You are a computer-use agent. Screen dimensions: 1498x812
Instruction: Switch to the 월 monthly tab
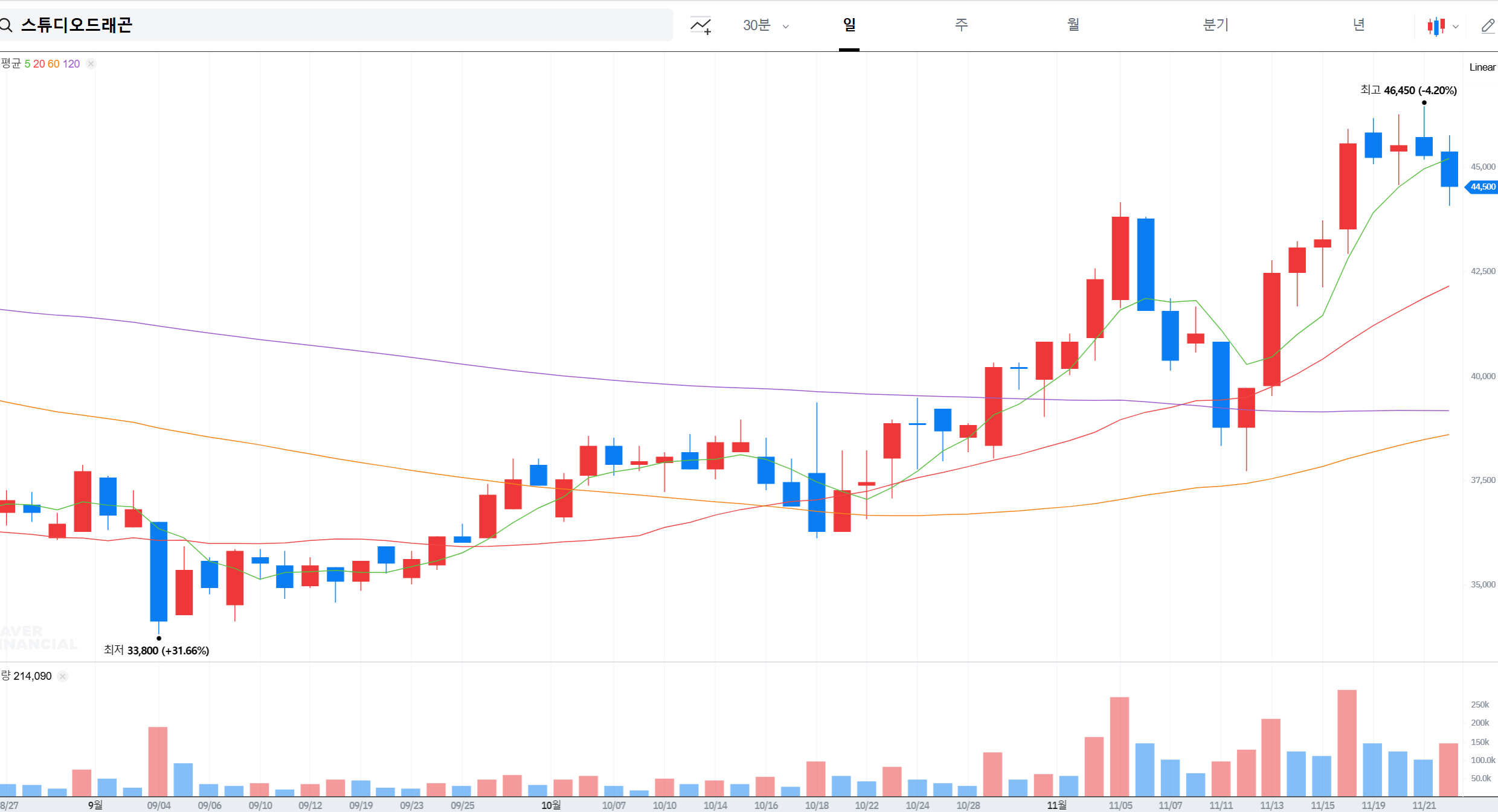tap(1073, 25)
